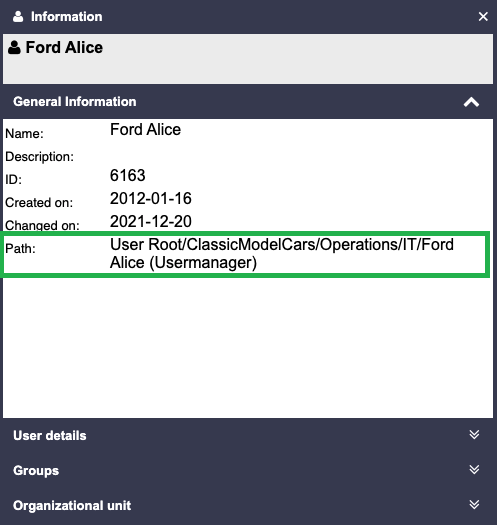Select the Ford Alice header title
497x525 pixels.
[64, 48]
